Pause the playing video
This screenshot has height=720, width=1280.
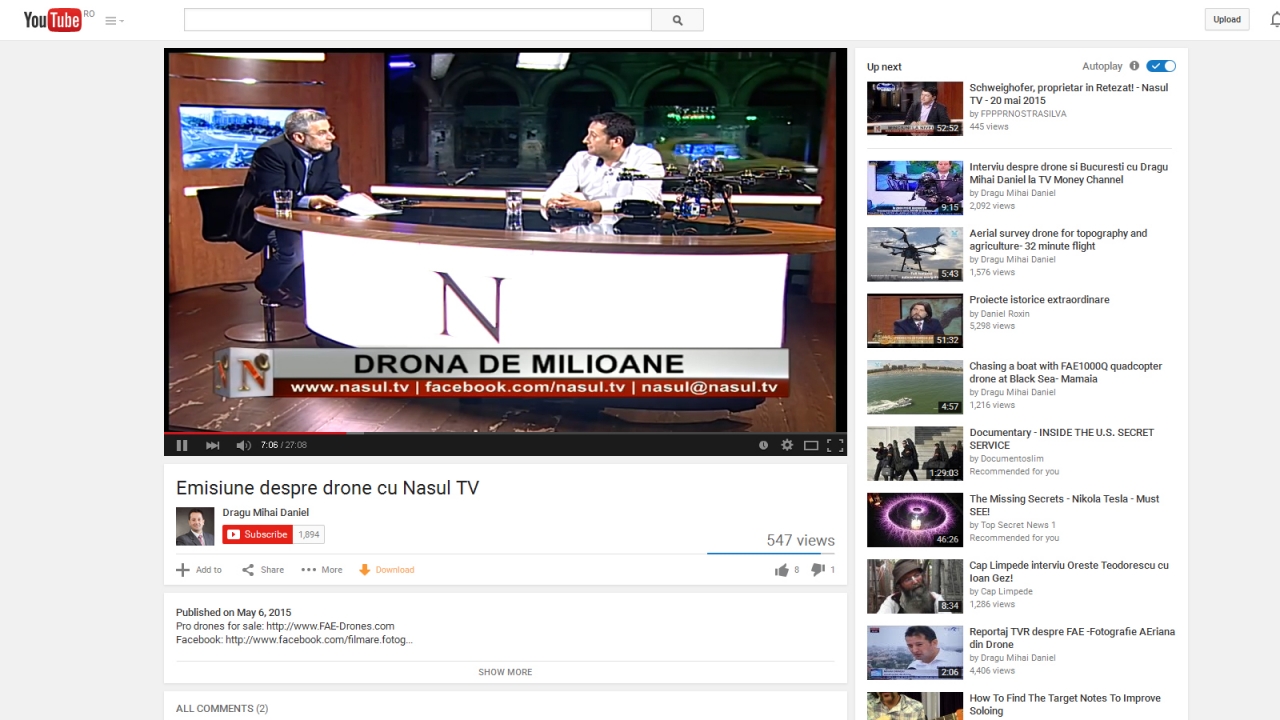pyautogui.click(x=182, y=445)
